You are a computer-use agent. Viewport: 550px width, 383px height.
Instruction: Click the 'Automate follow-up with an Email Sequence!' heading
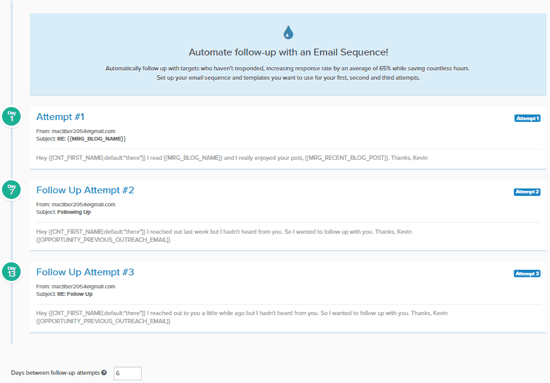pyautogui.click(x=288, y=52)
